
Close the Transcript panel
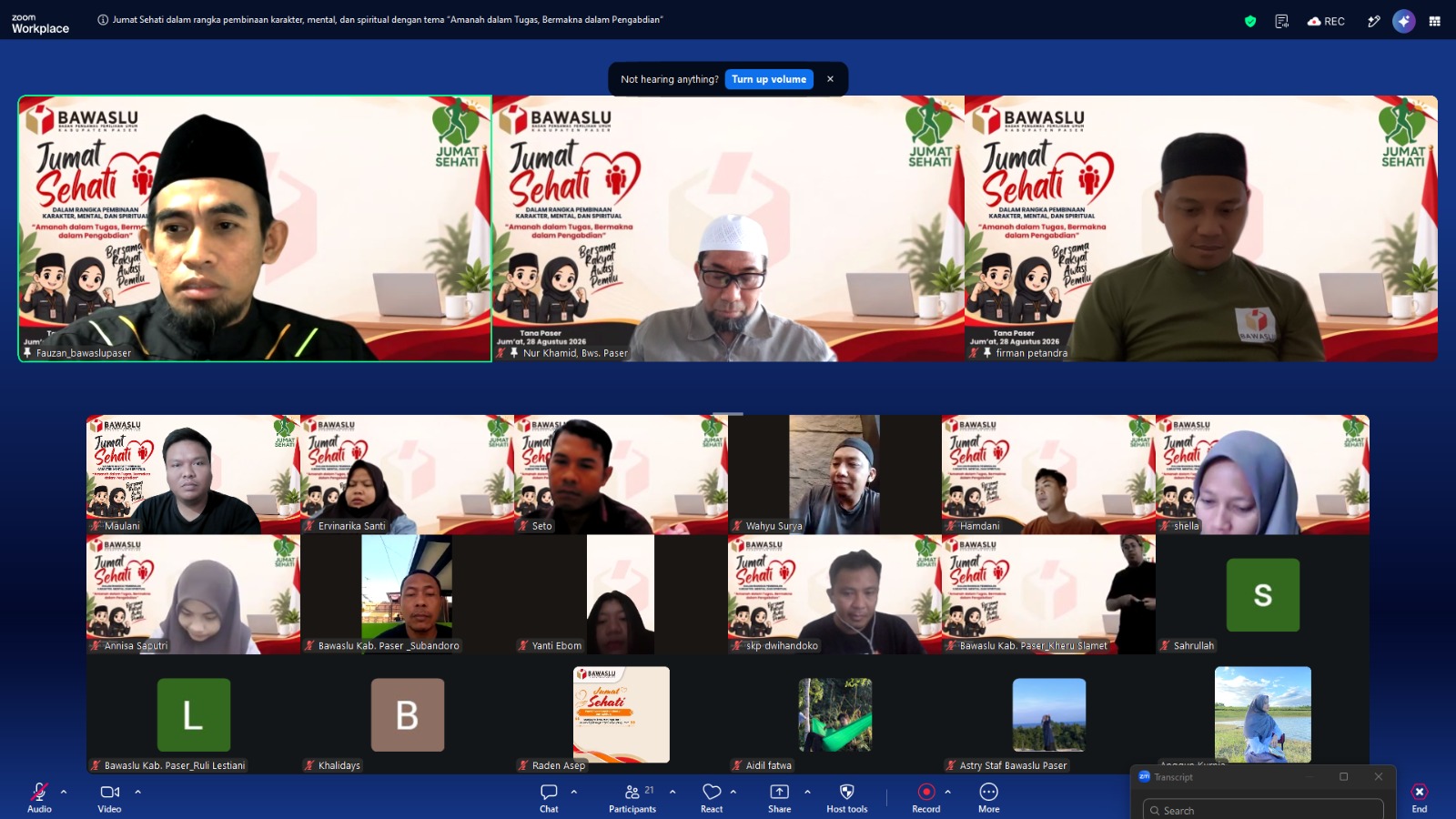tap(1379, 776)
